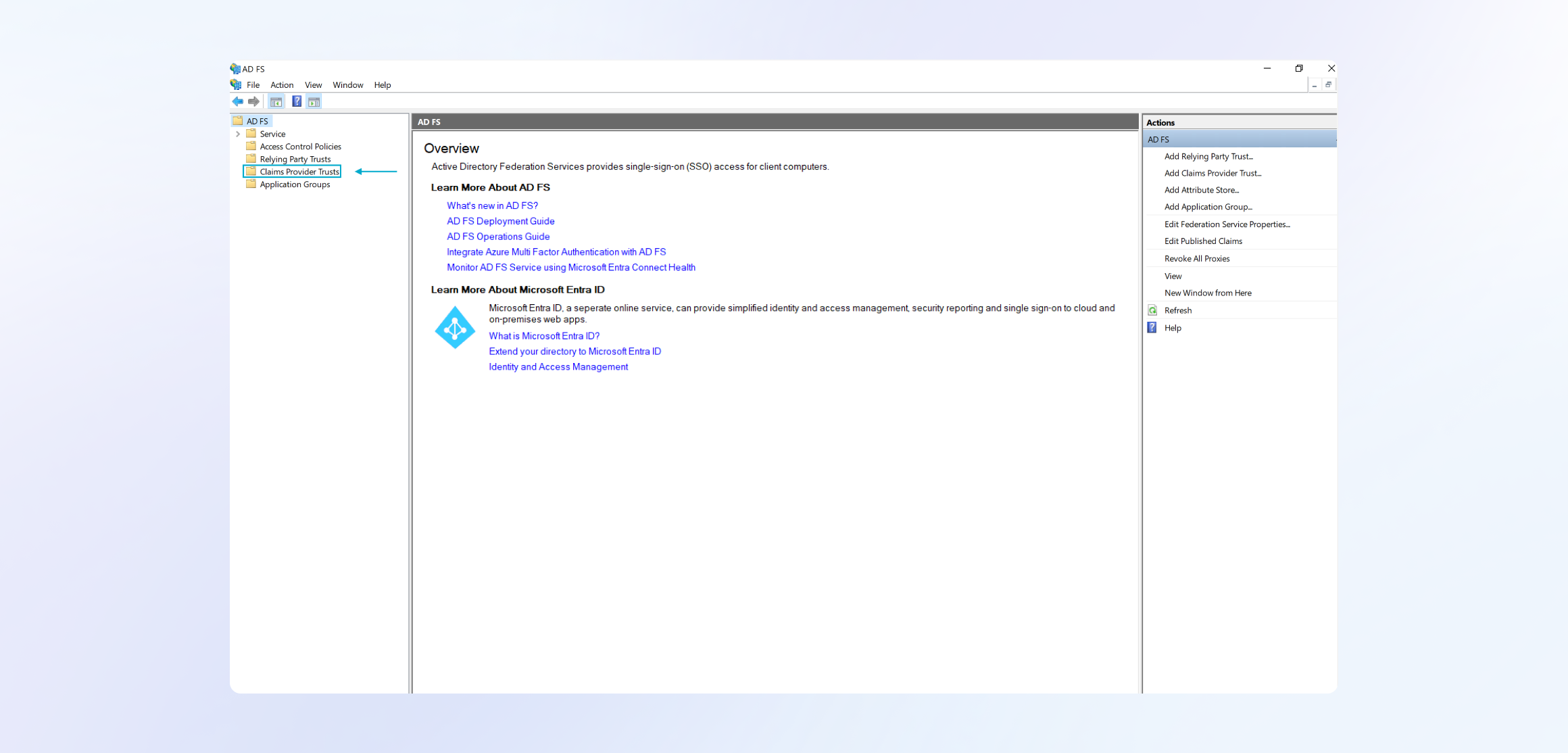This screenshot has width=1568, height=753.
Task: Open the Identity and Access Management link
Action: [558, 367]
